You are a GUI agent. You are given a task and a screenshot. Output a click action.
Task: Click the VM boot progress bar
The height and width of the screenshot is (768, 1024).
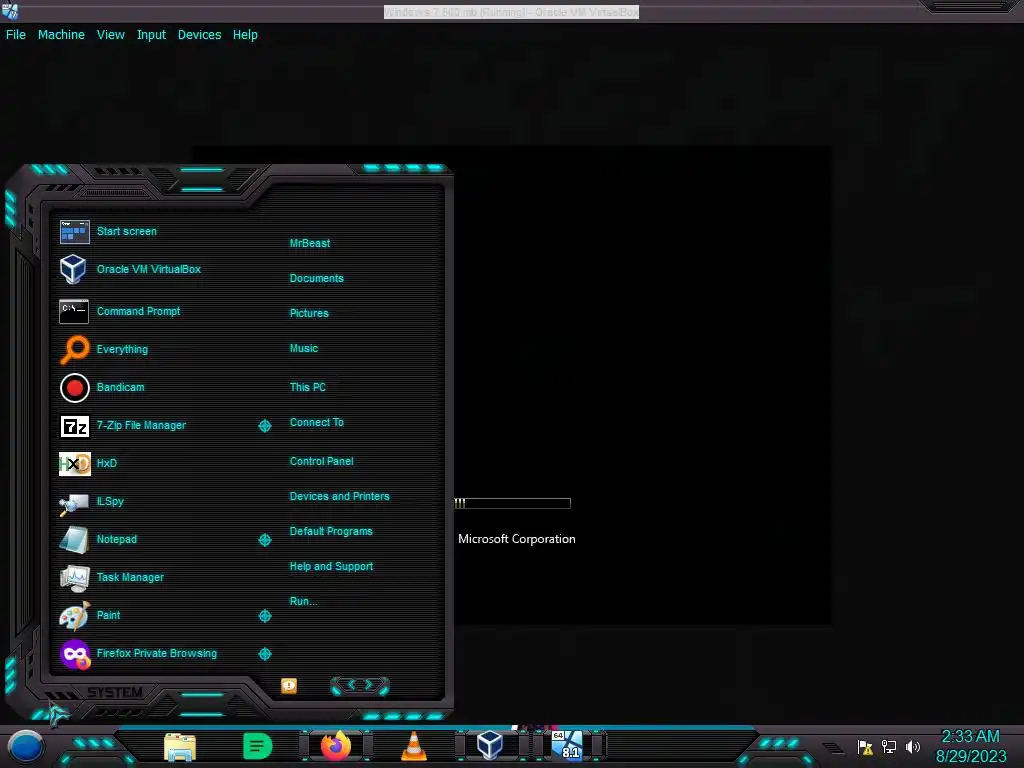513,503
